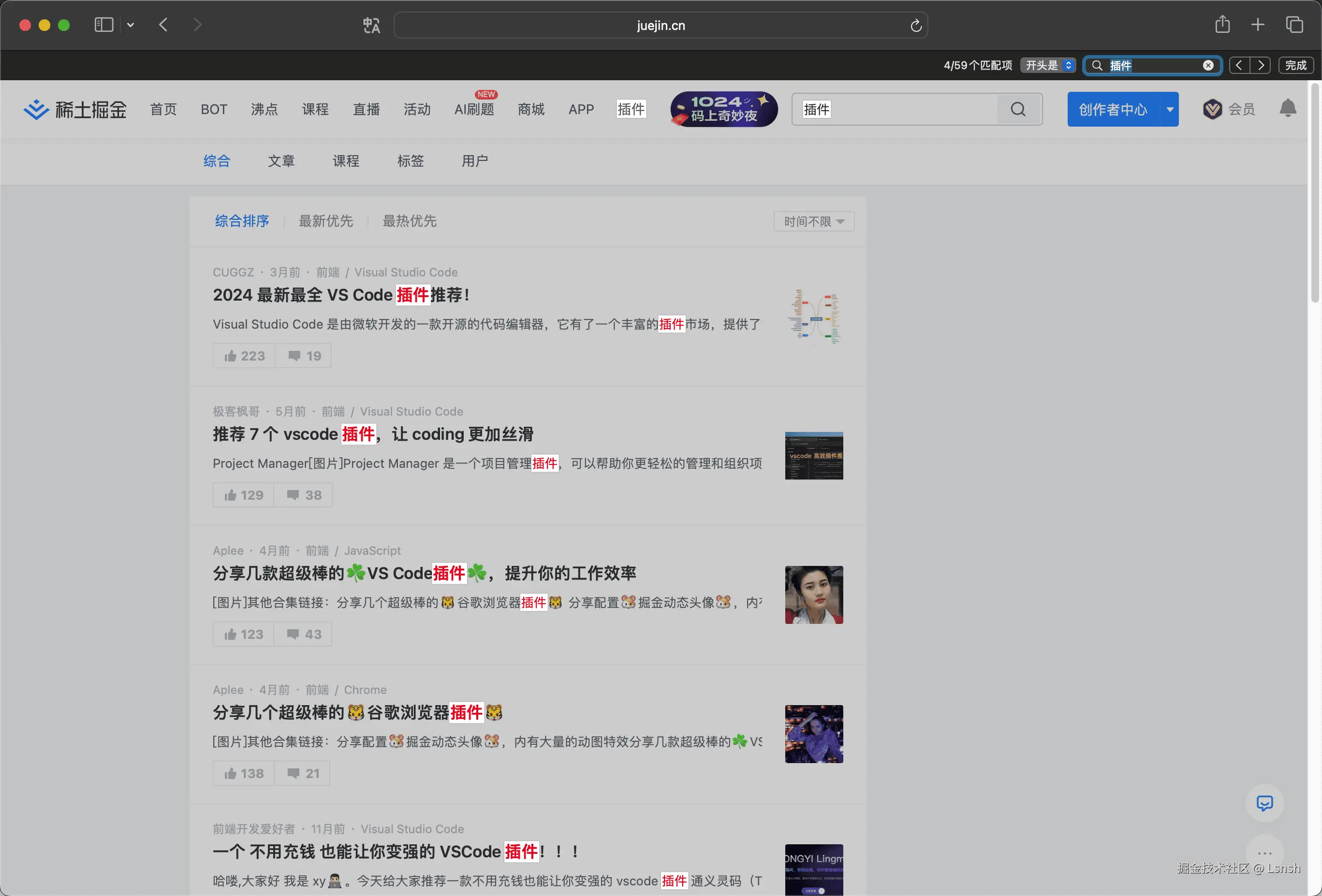Click the Share icon in the Safari toolbar
Screen dimensions: 1322x896
click(1222, 25)
